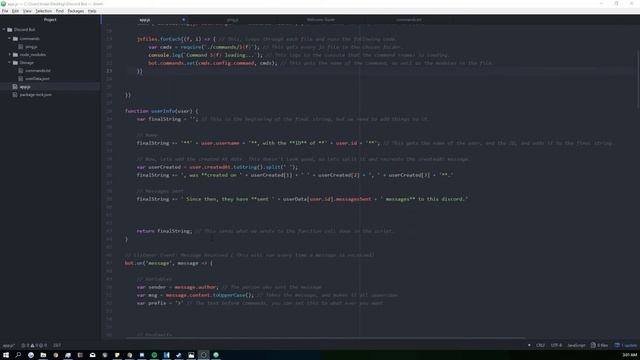The width and height of the screenshot is (640, 360).
Task: Click the app.js file name in status bar
Action: (8, 345)
